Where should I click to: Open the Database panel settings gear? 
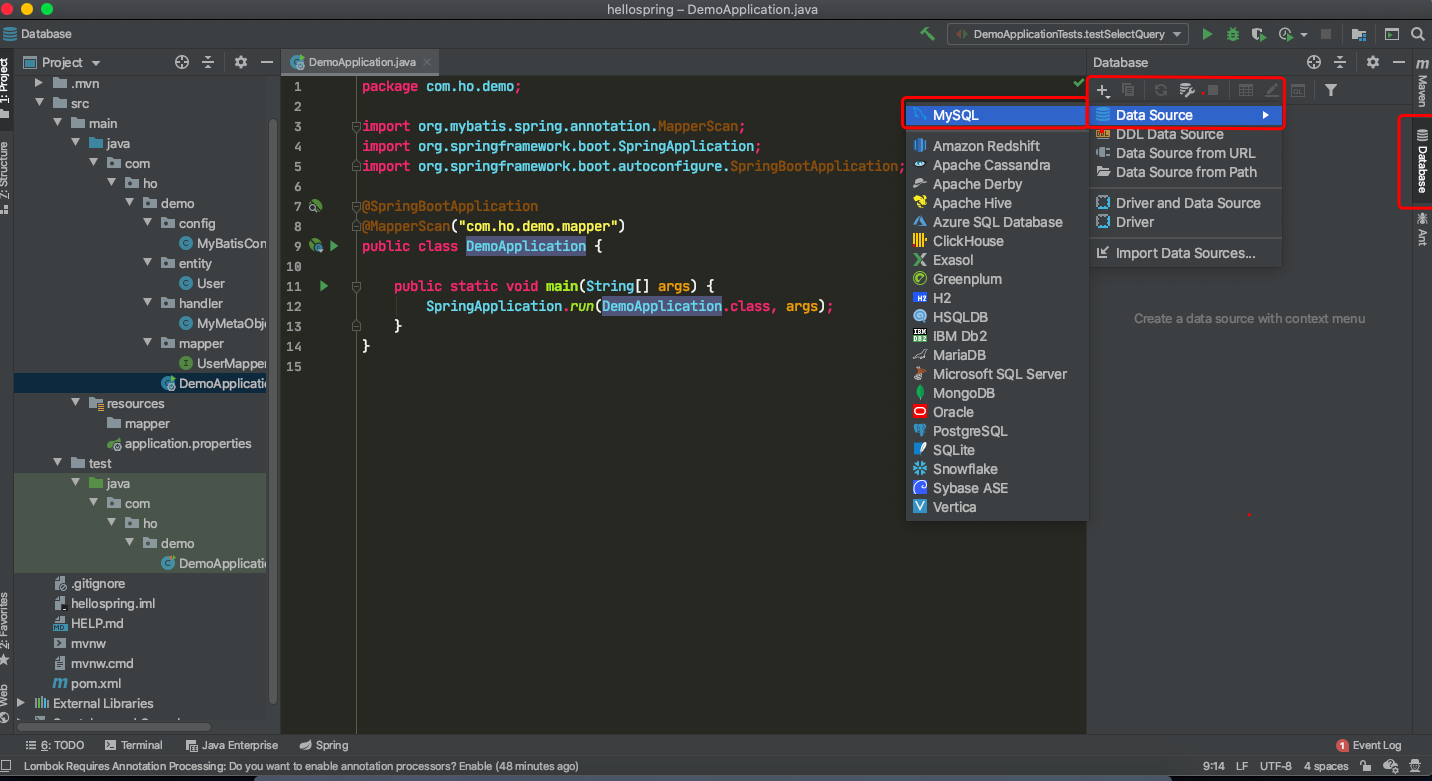coord(1373,62)
